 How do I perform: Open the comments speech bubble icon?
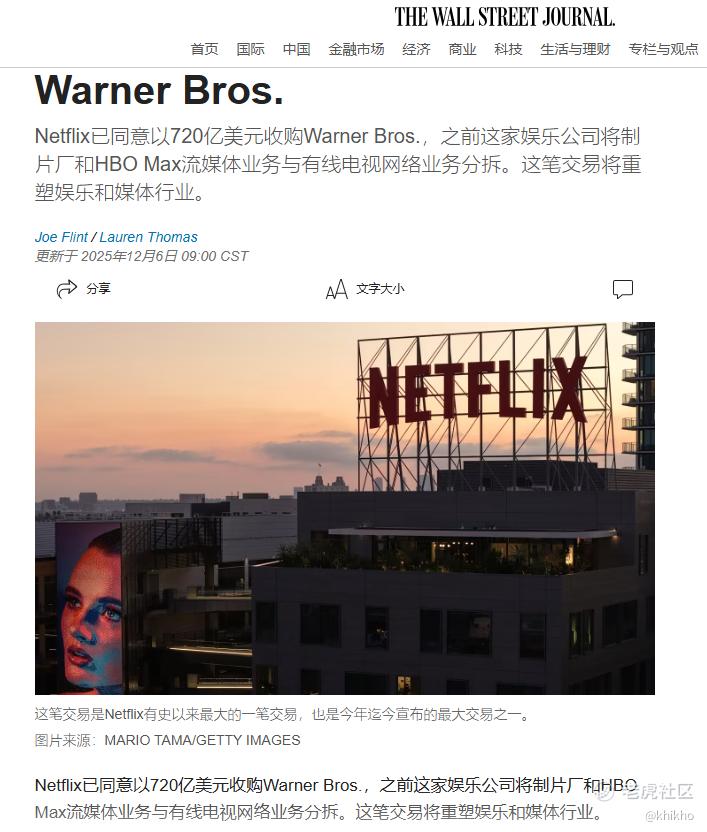(x=623, y=289)
